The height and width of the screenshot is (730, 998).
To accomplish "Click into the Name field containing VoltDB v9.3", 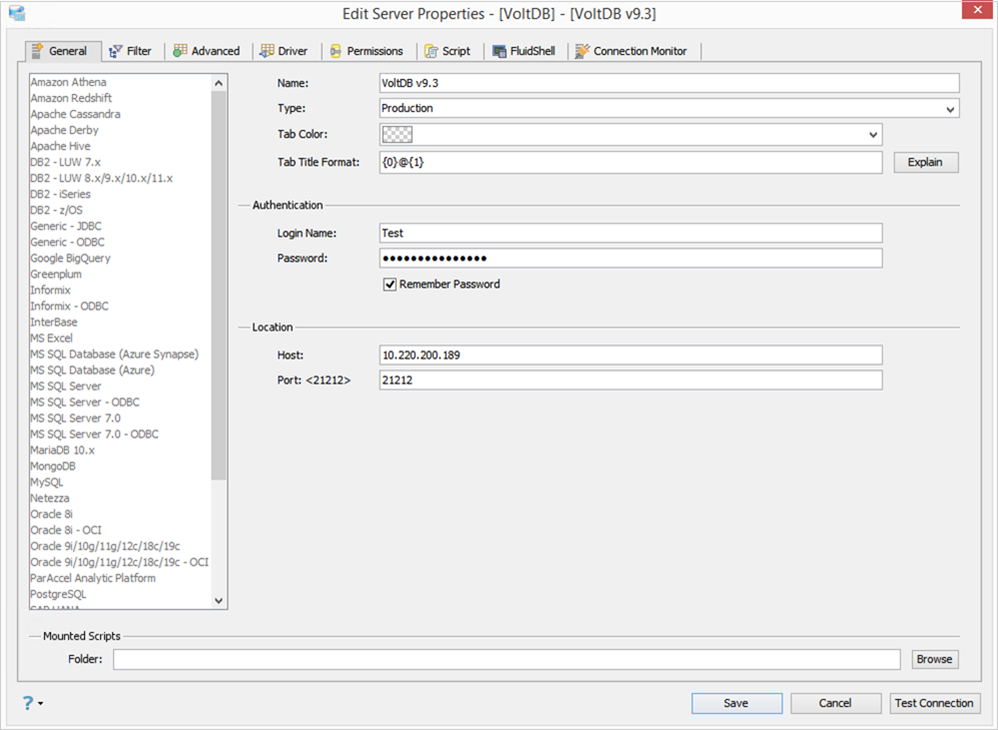I will click(x=669, y=83).
